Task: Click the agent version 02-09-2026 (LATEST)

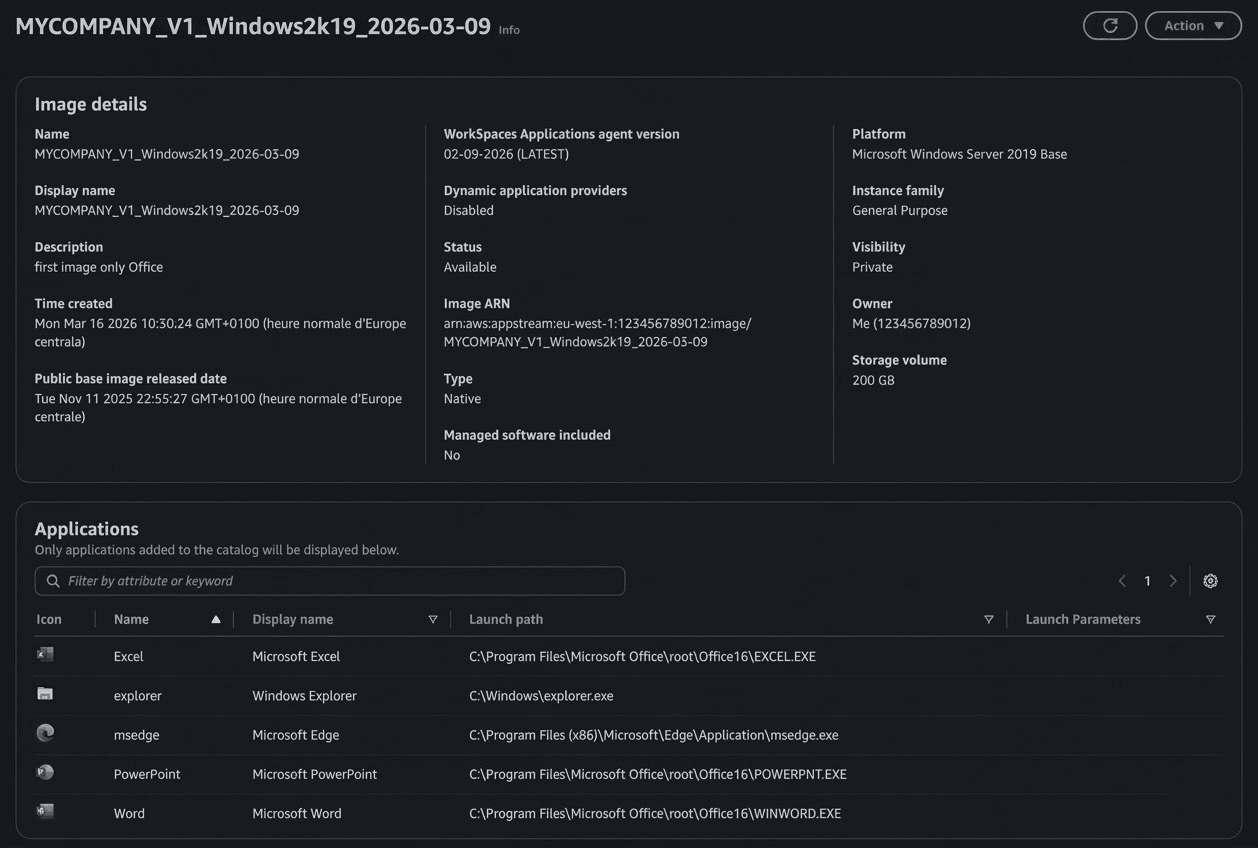Action: 506,154
